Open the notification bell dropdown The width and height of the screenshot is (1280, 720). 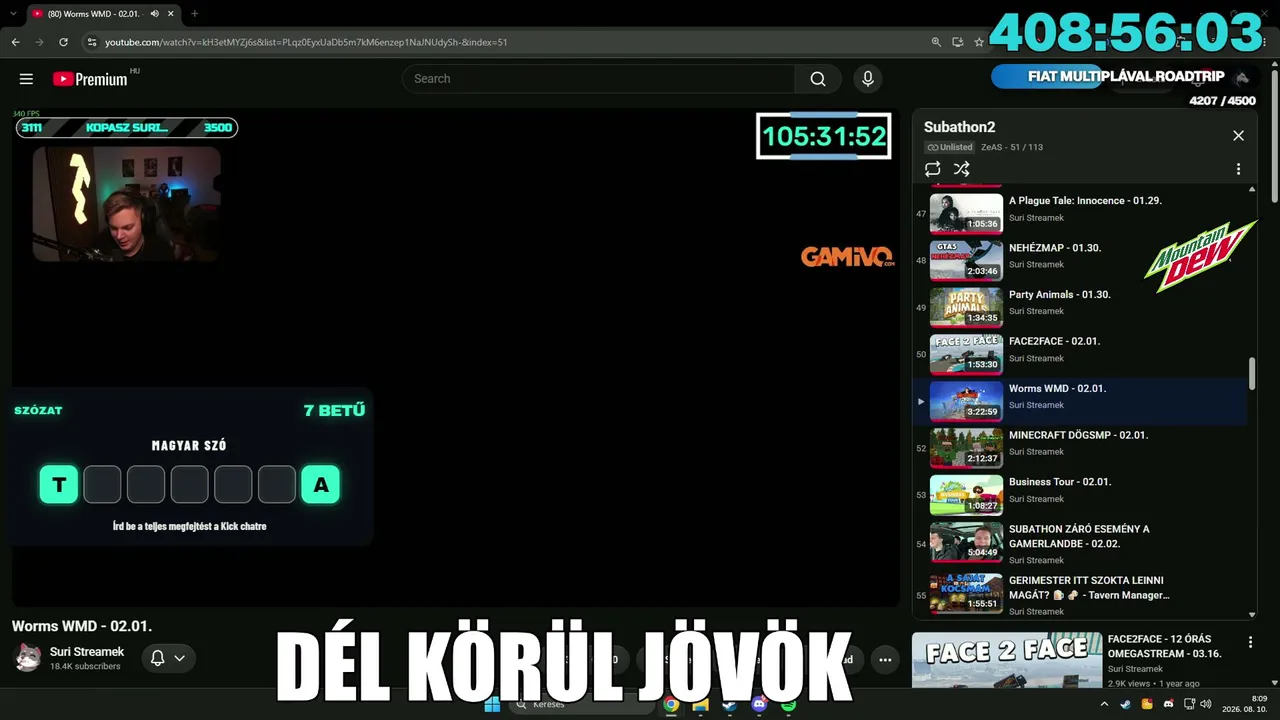pos(167,658)
